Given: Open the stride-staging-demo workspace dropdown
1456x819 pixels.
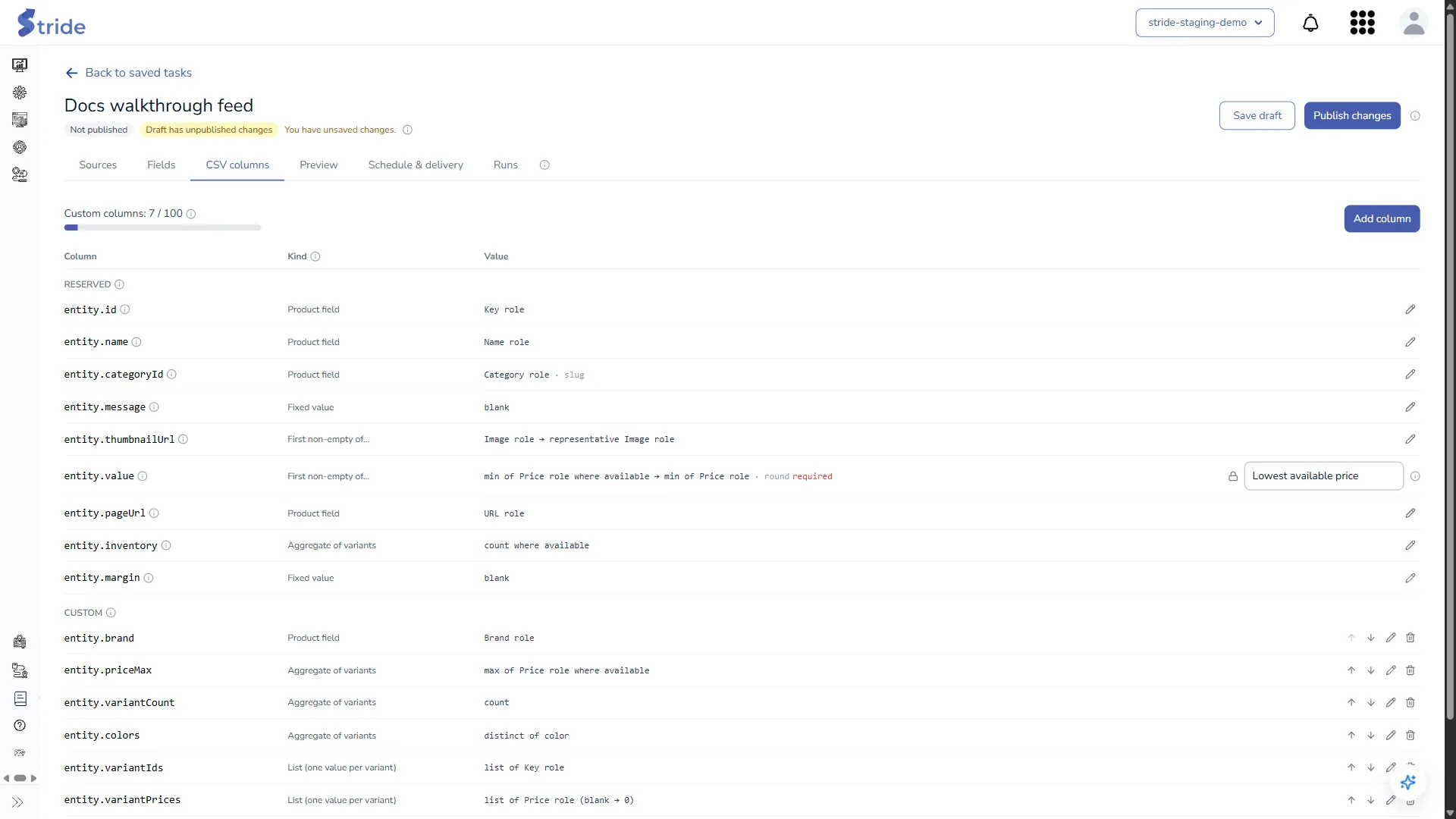Looking at the screenshot, I should pos(1204,23).
